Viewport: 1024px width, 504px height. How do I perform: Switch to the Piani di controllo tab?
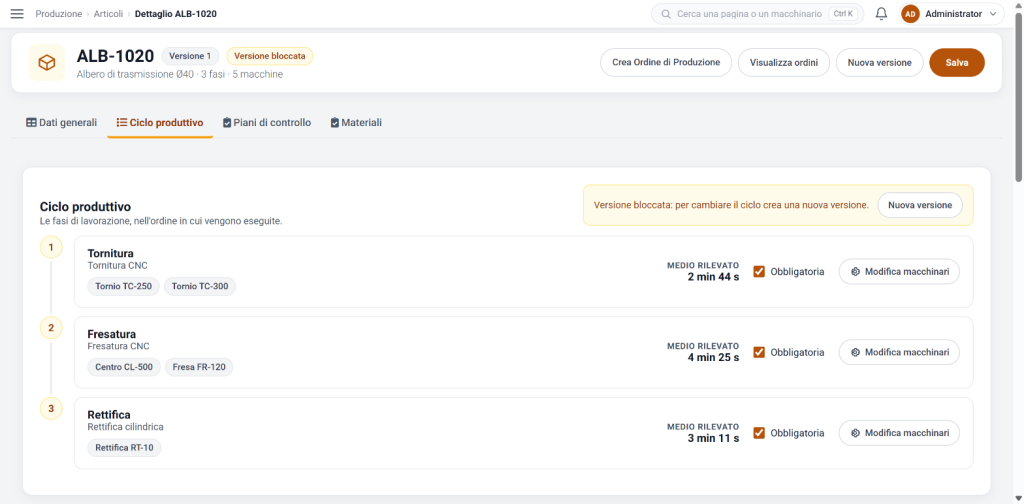tap(266, 122)
